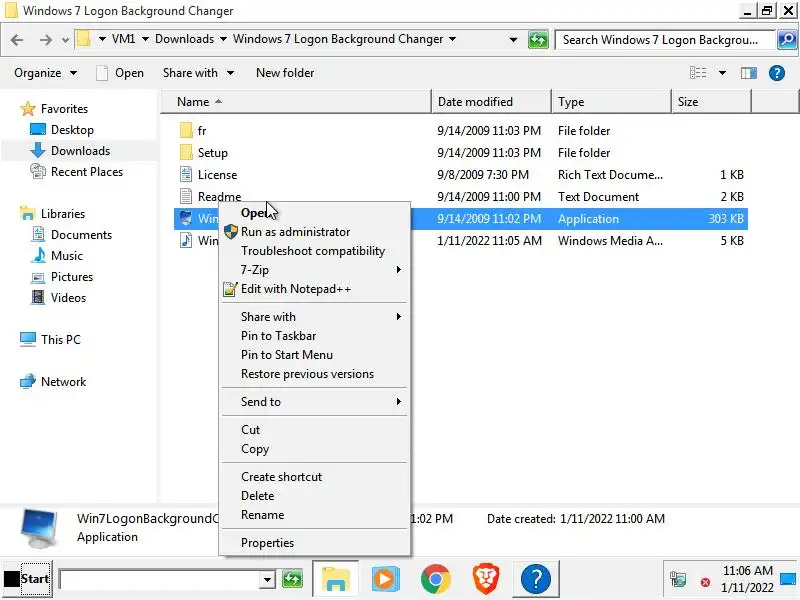Sort by Date modified column
This screenshot has height=600, width=800.
(x=492, y=102)
